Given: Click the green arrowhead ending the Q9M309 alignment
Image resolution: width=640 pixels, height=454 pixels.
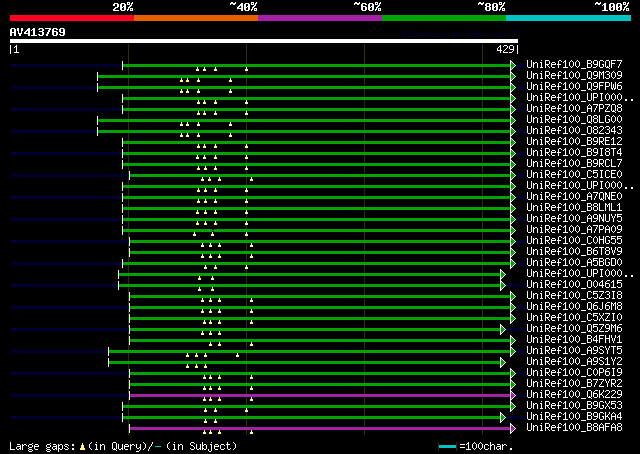Looking at the screenshot, I should pos(513,76).
